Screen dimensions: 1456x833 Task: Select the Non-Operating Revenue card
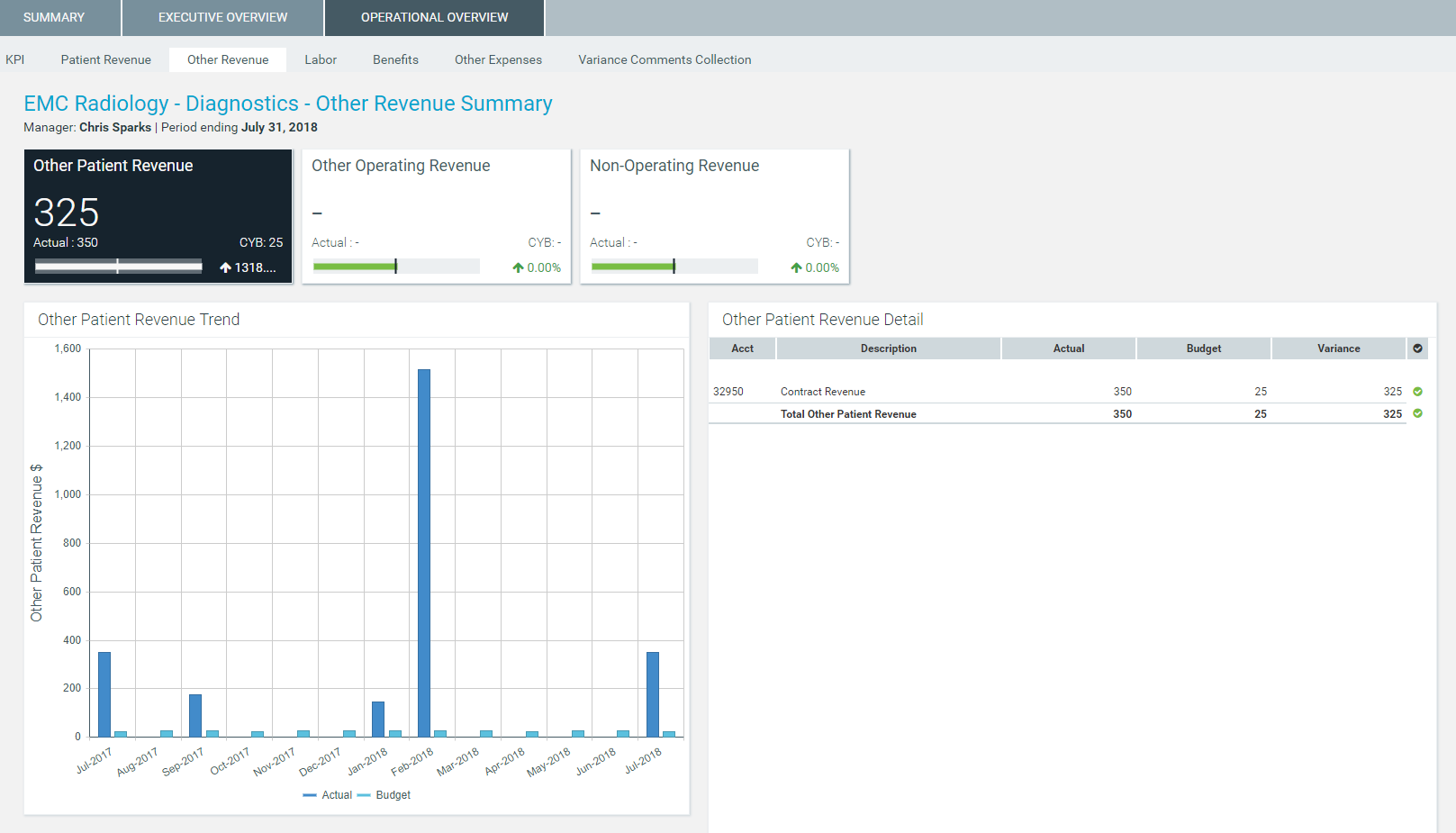click(x=715, y=216)
